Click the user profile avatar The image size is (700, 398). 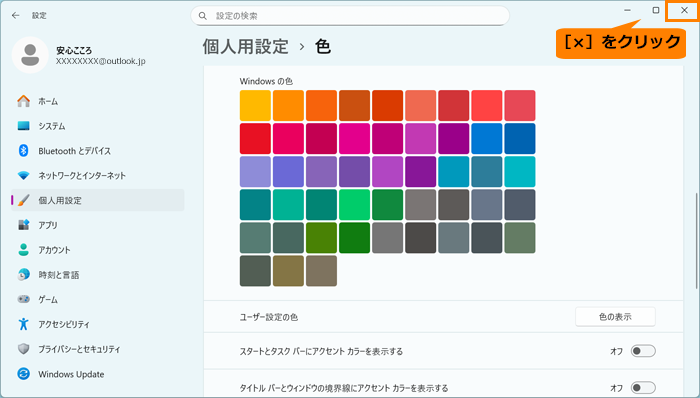30,55
